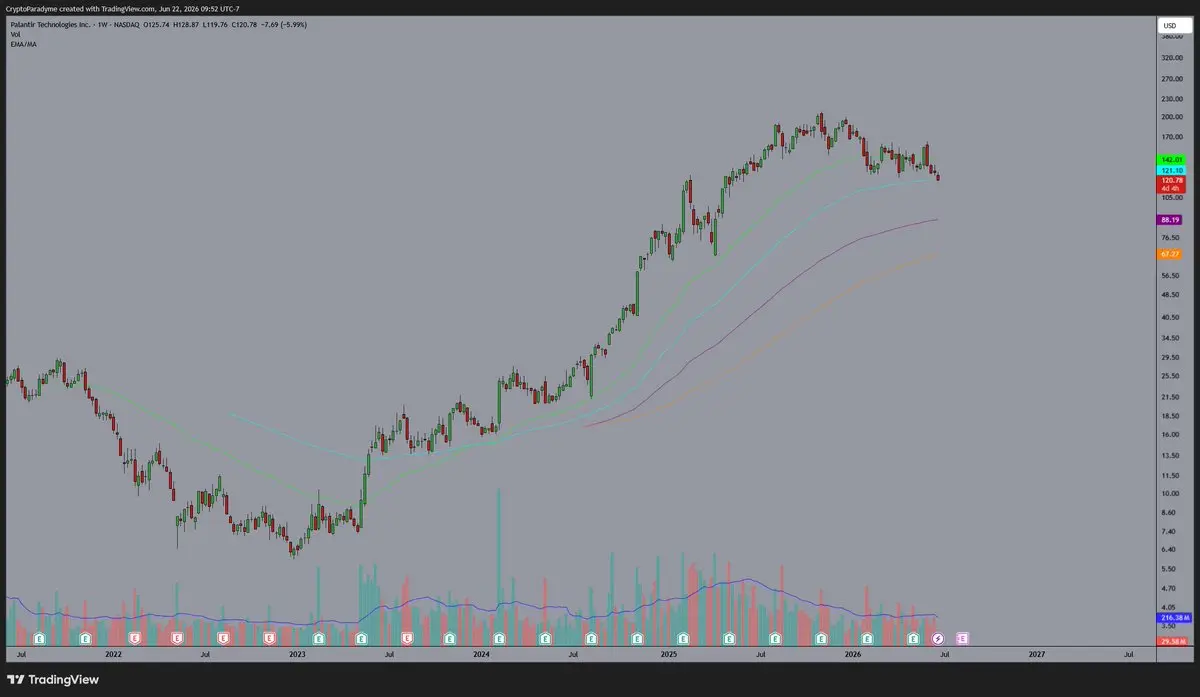Screen dimensions: 1200x697
Task: Click 2026 on the time axis
Action: (x=853, y=654)
